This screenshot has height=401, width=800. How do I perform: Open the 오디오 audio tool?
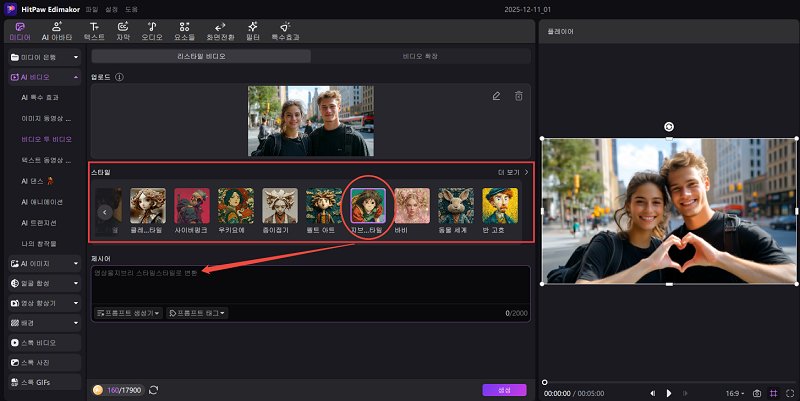pos(152,29)
